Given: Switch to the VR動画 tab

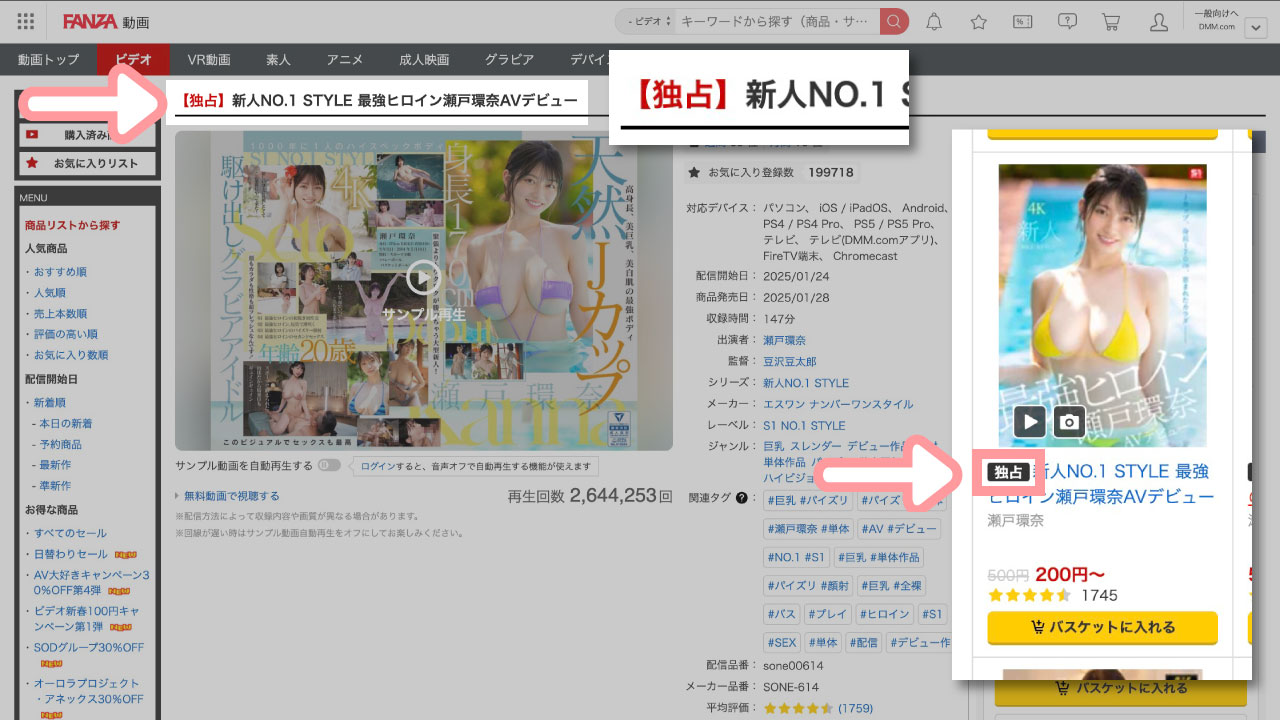Looking at the screenshot, I should coord(208,59).
